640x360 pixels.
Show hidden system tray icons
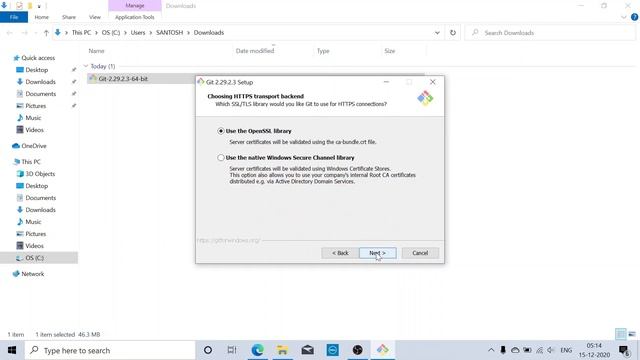coord(491,350)
